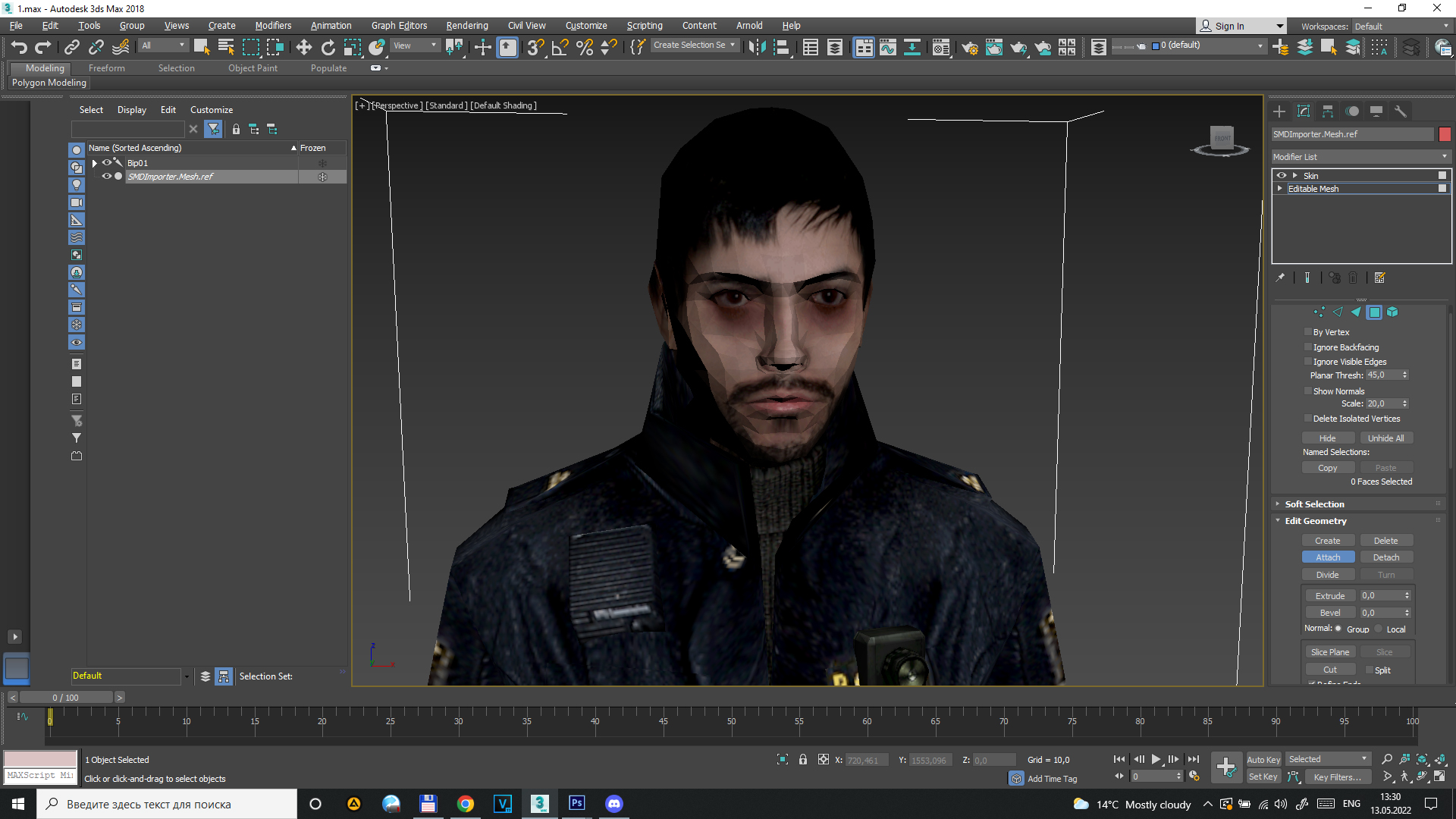Image resolution: width=1456 pixels, height=819 pixels.
Task: Click the Auto Key button
Action: 1263,760
